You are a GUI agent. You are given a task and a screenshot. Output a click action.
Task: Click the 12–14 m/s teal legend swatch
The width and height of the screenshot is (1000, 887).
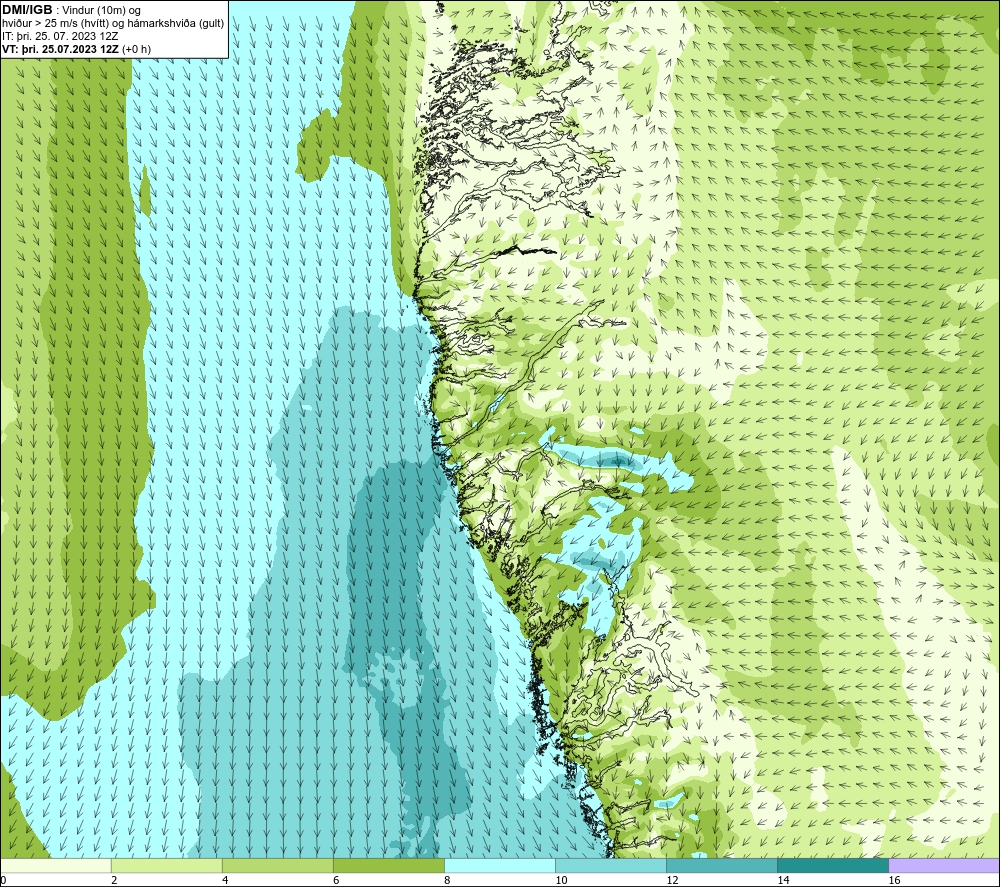click(x=722, y=866)
